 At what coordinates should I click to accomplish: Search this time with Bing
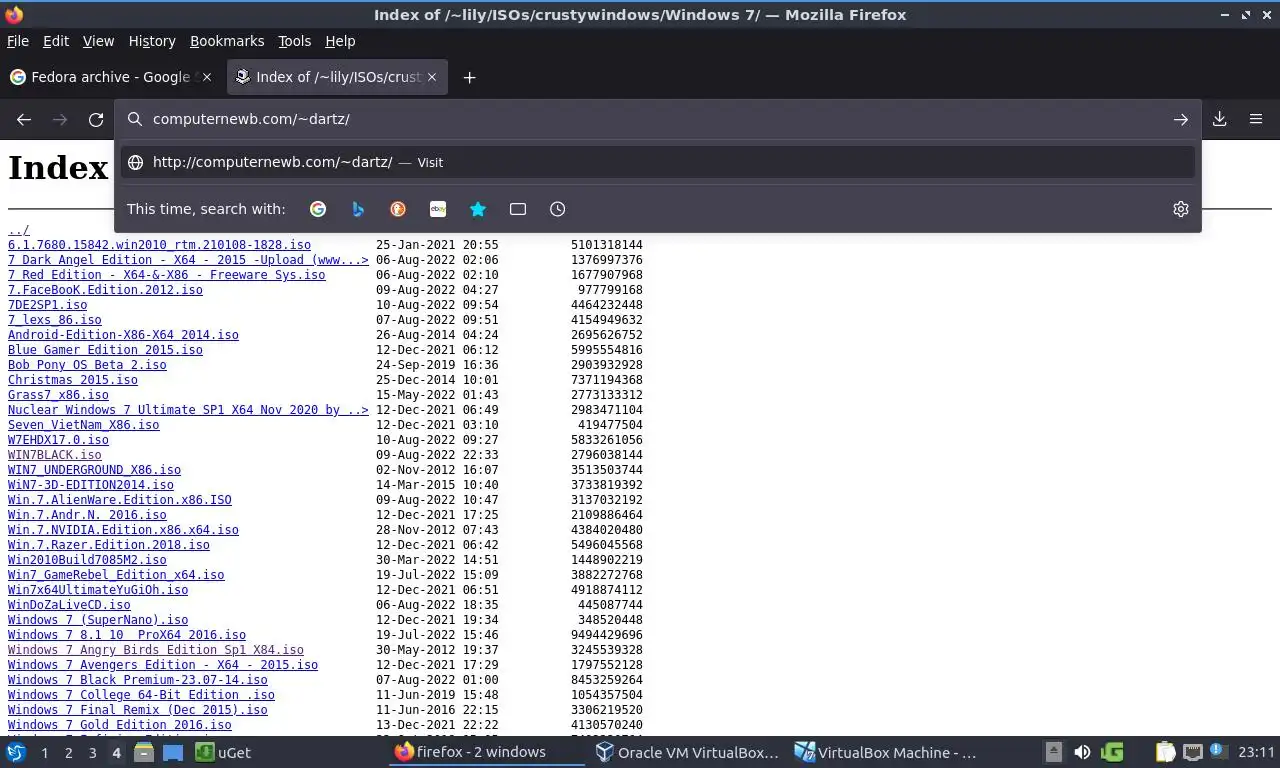tap(358, 209)
